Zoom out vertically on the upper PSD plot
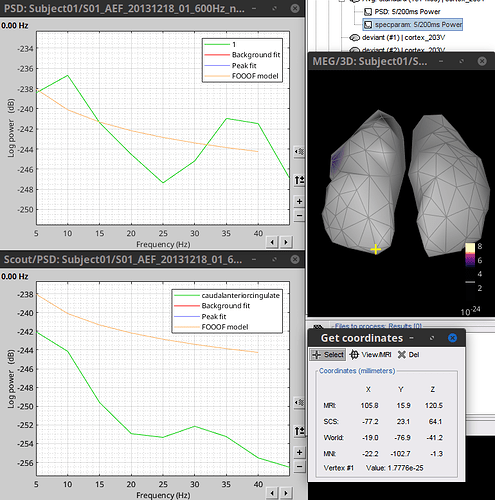 299,216
